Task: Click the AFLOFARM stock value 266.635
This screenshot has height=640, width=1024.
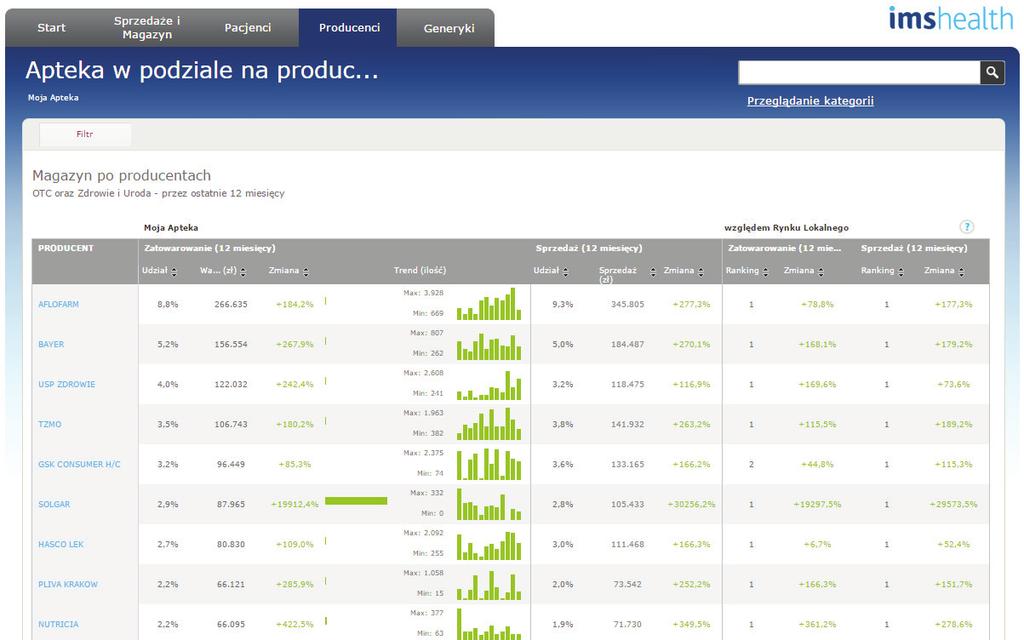Action: tap(231, 304)
